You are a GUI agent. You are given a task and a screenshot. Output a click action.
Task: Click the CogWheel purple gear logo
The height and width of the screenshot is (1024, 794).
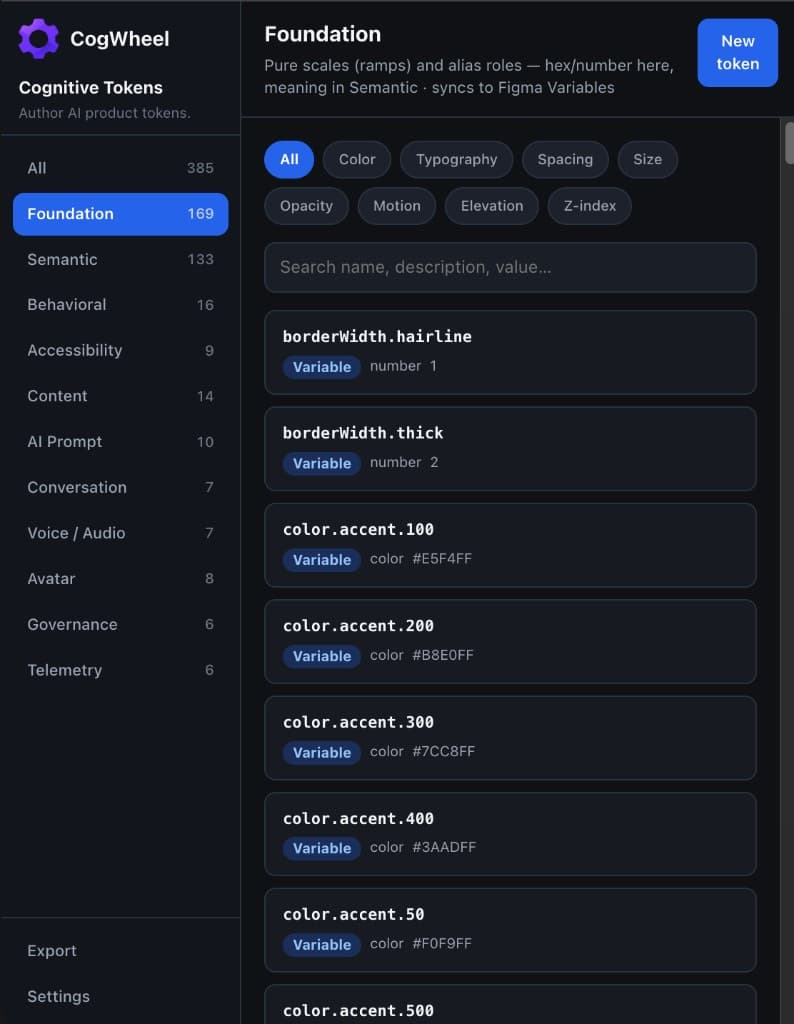(39, 39)
